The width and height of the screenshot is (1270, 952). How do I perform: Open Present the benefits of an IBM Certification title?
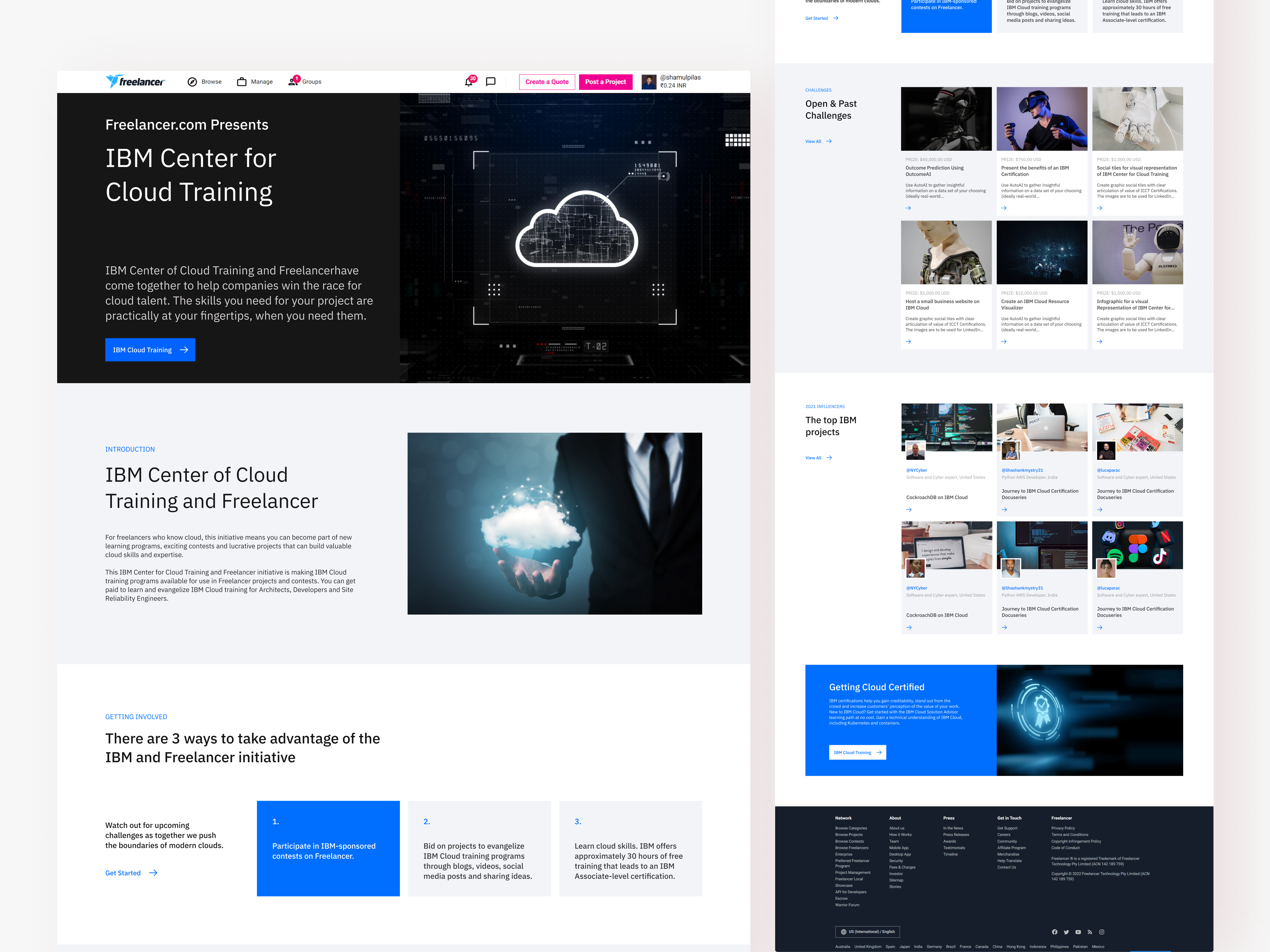1035,171
